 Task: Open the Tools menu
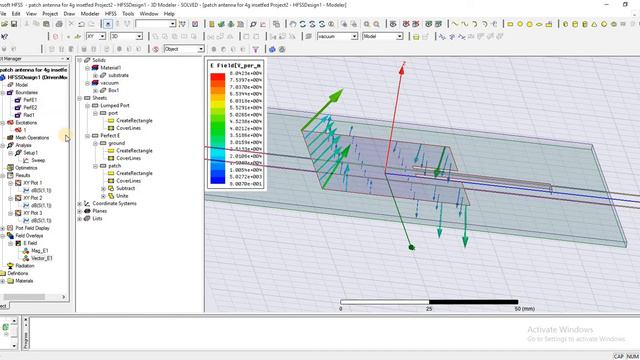click(x=128, y=14)
